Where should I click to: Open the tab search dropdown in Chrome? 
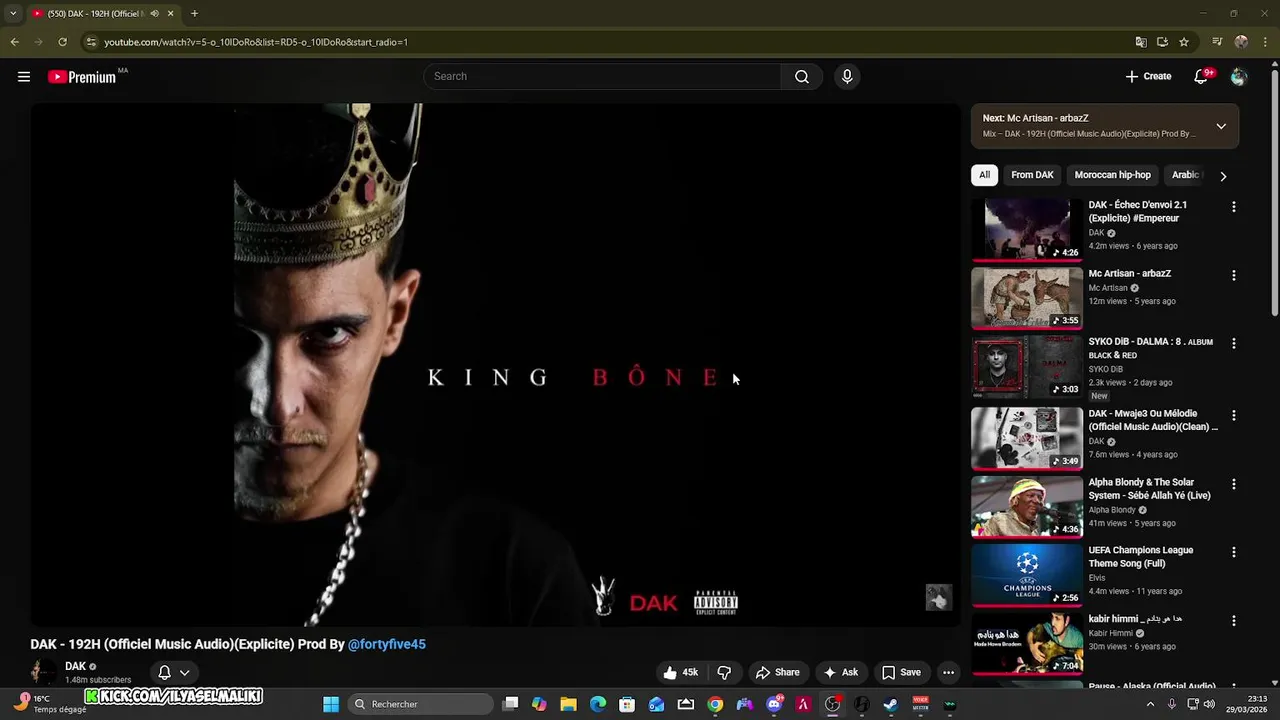click(x=13, y=14)
